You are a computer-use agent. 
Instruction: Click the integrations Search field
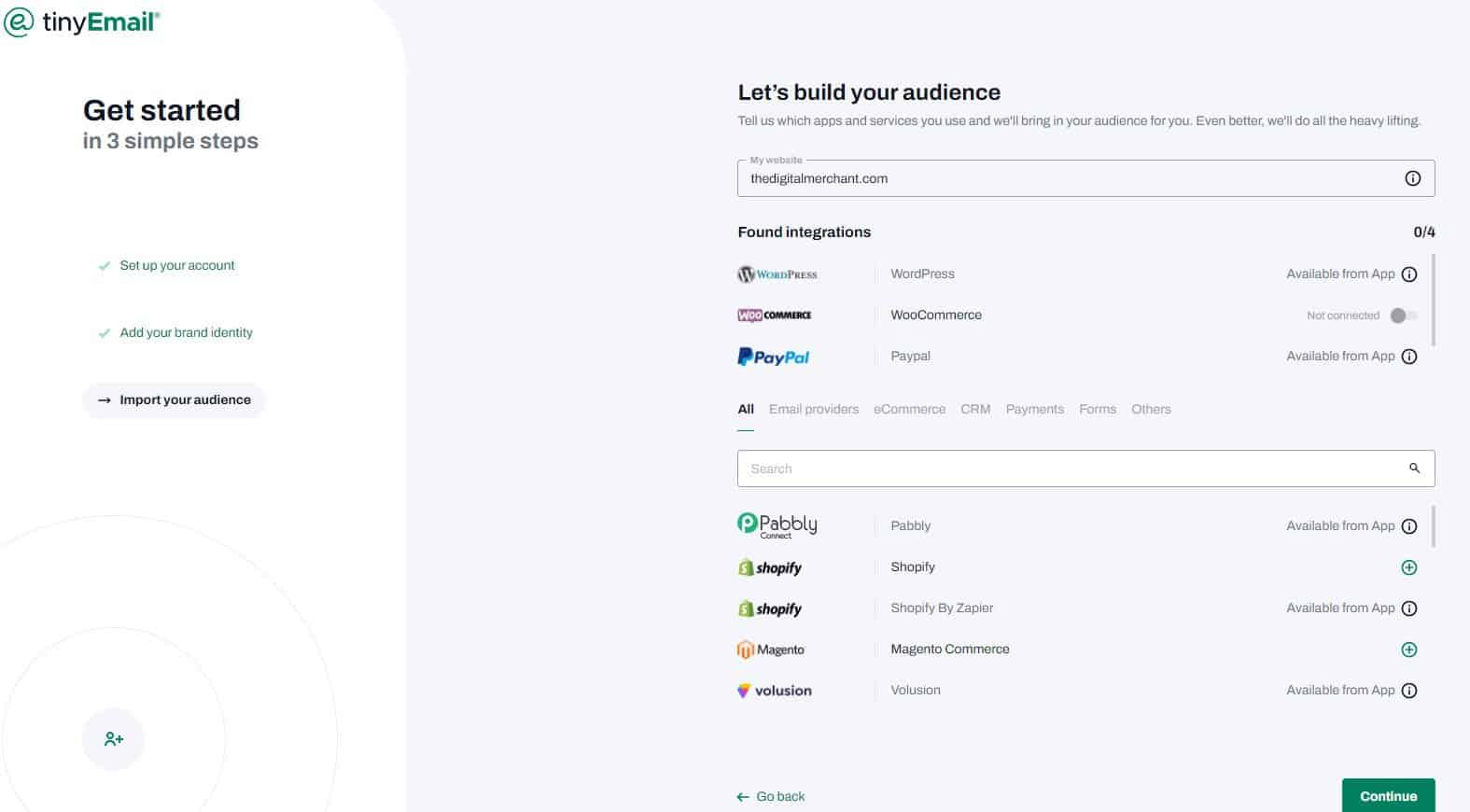pyautogui.click(x=1085, y=469)
